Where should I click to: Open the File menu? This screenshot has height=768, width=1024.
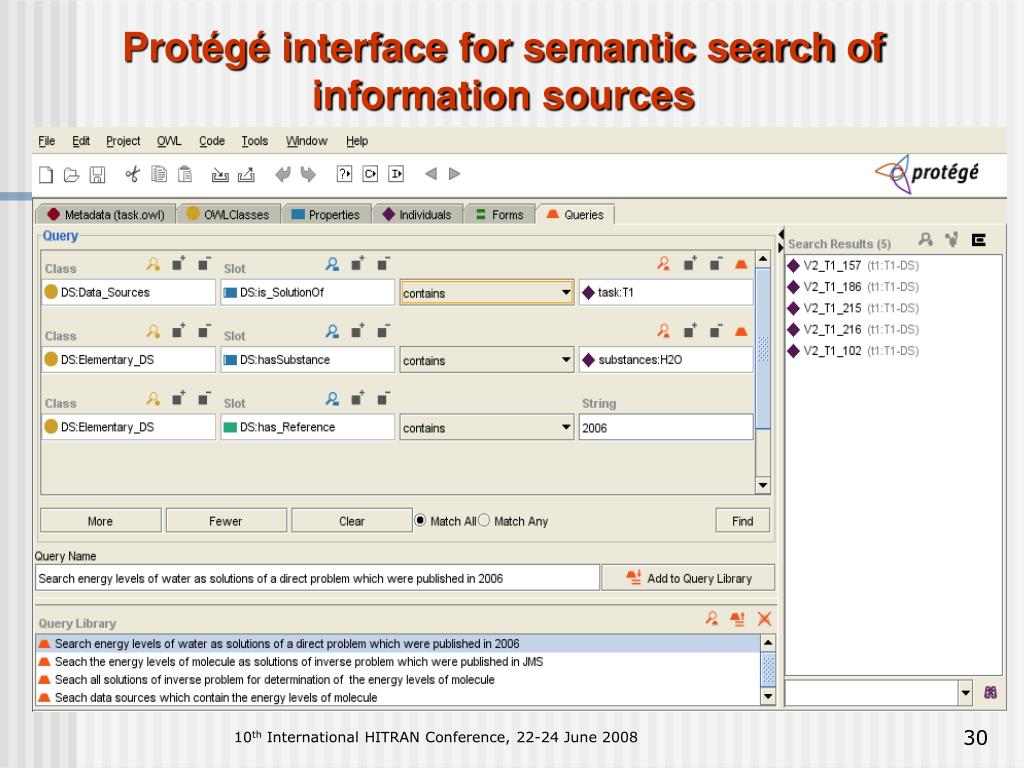[46, 141]
